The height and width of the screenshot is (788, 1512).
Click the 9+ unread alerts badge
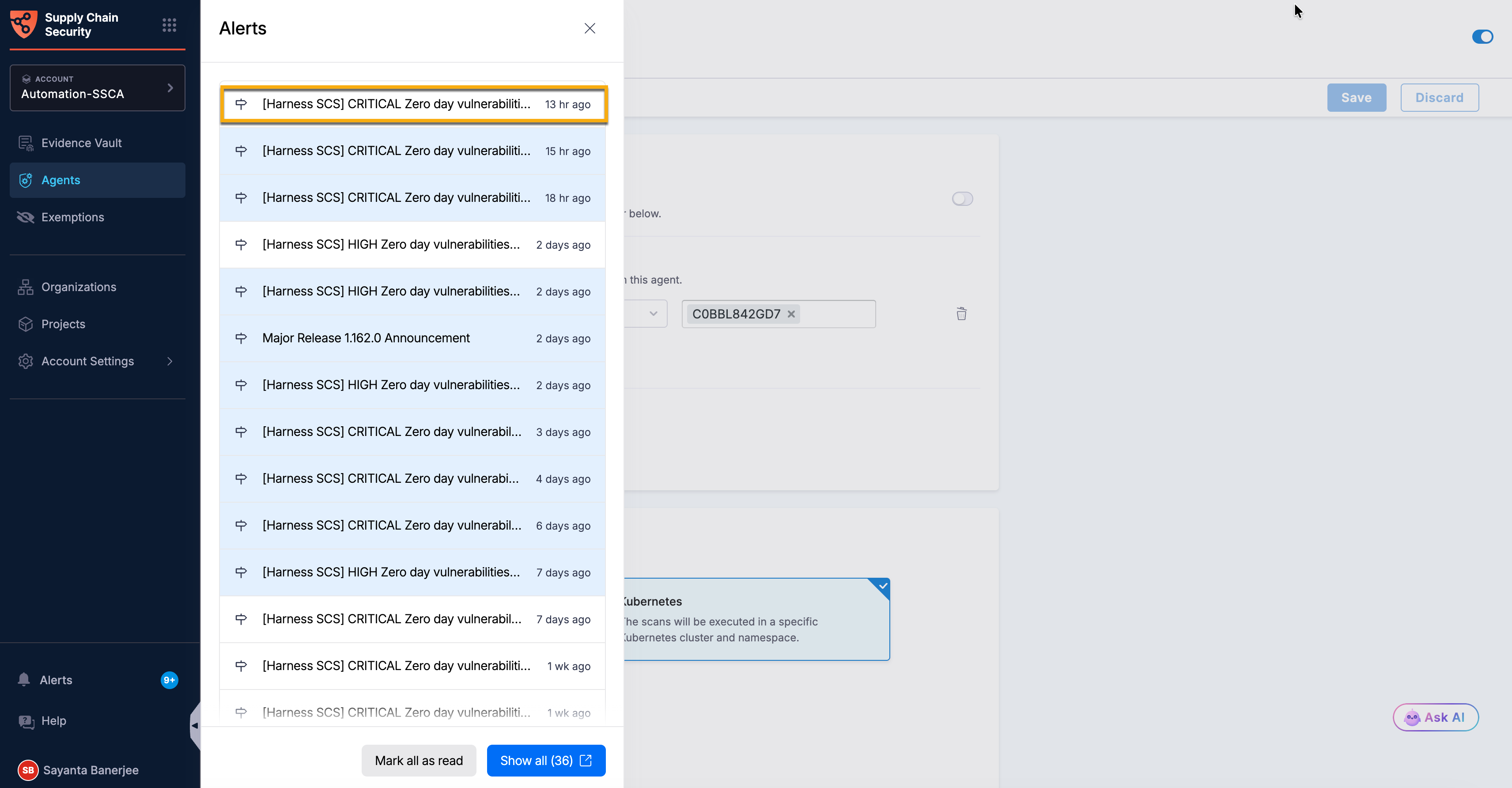(169, 680)
